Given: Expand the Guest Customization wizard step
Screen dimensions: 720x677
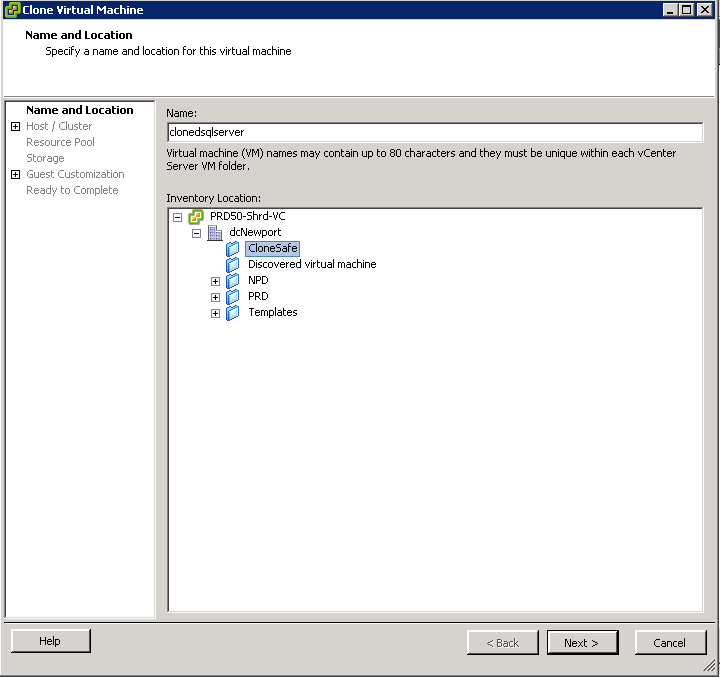Looking at the screenshot, I should pos(16,175).
